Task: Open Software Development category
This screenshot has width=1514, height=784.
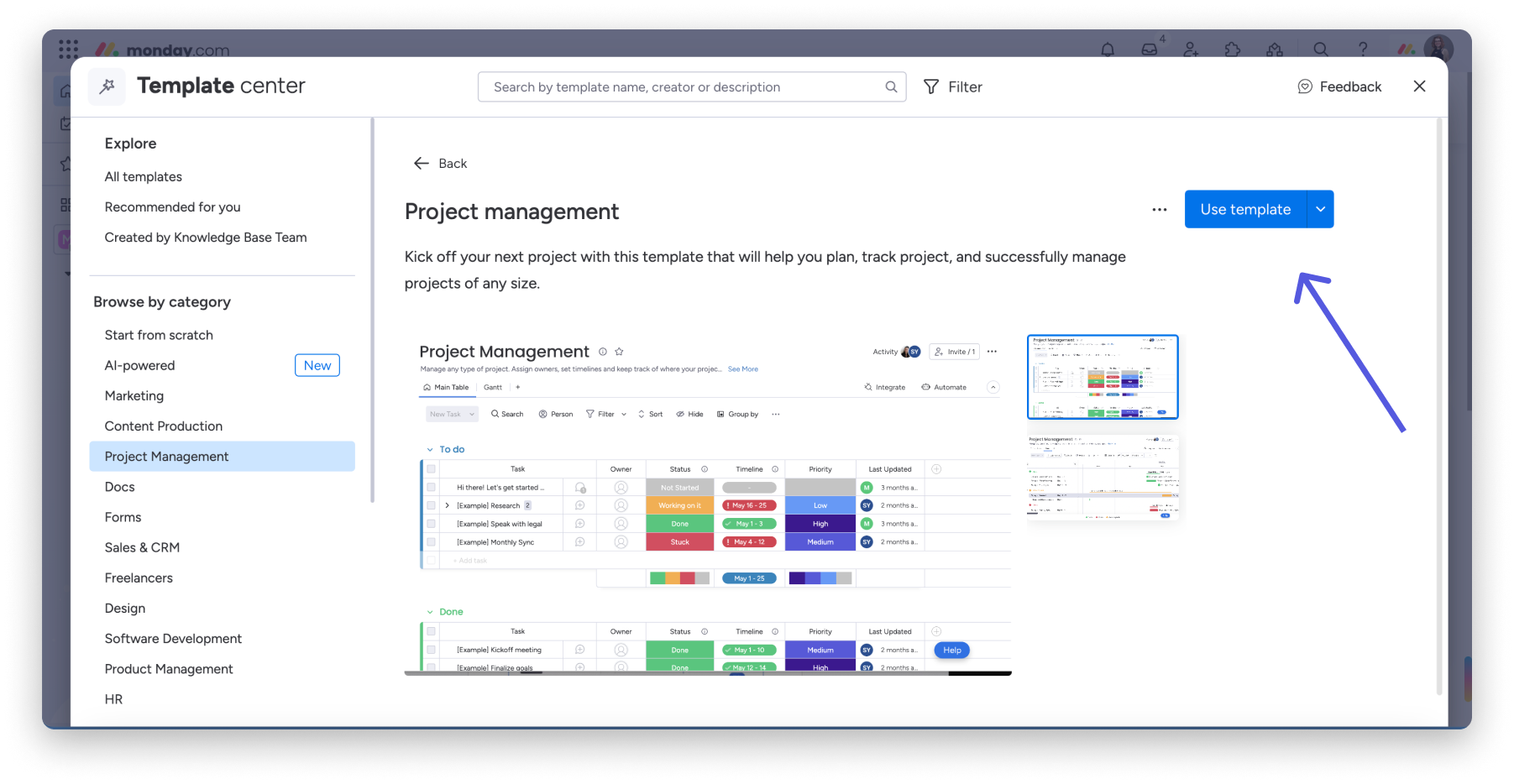Action: pos(173,639)
